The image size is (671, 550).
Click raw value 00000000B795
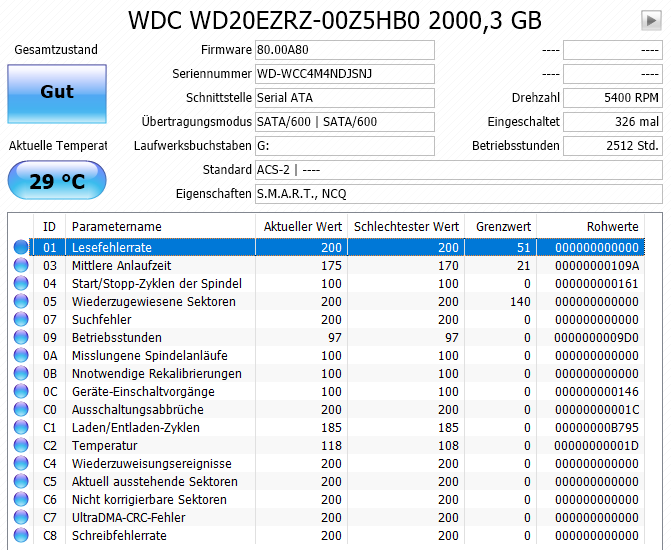tap(597, 427)
